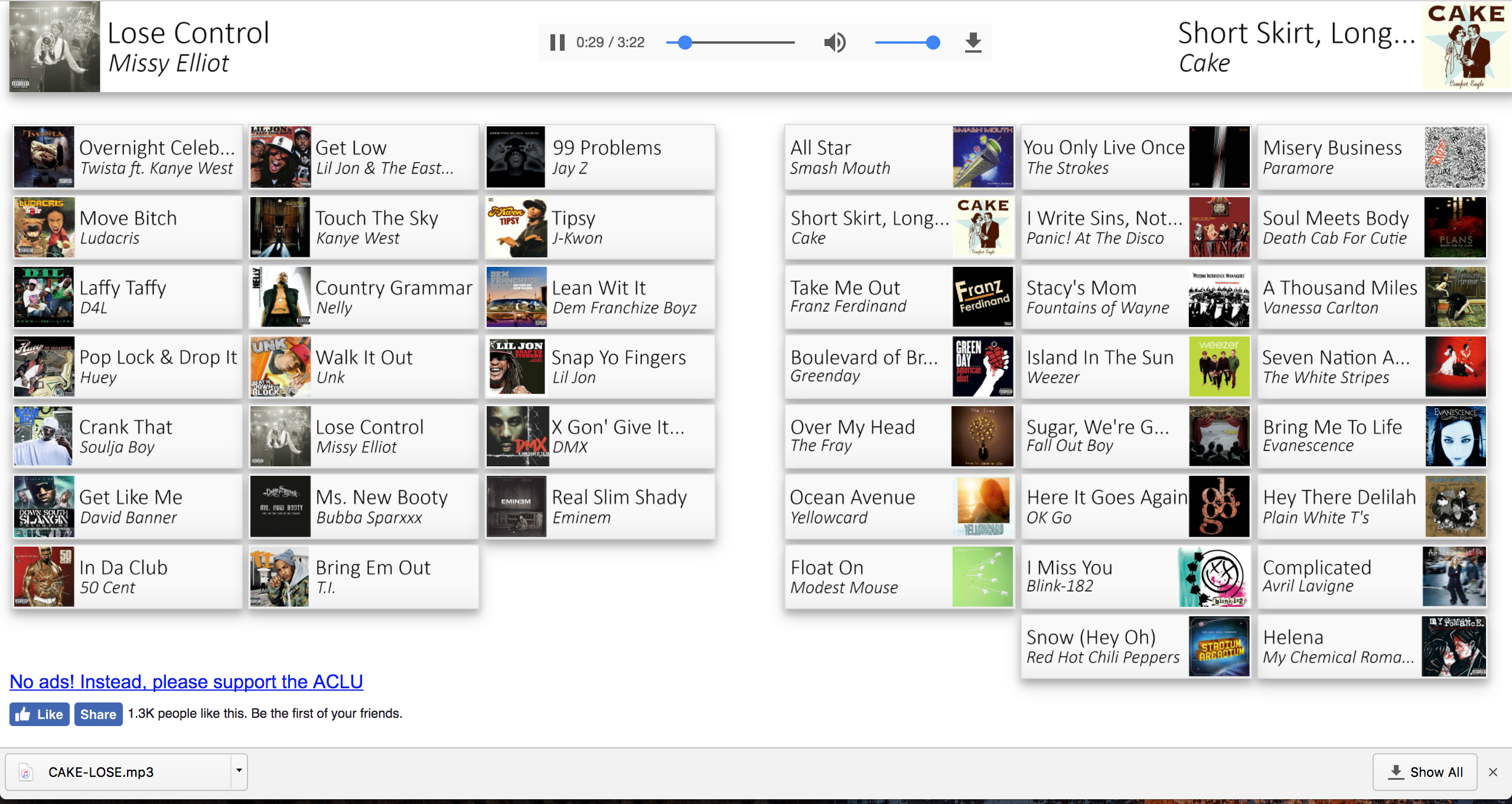
Task: Click the Facebook Like thumbs-up button
Action: point(40,714)
